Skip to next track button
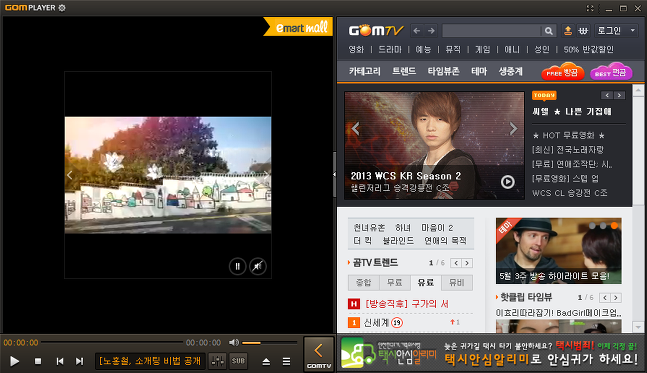 coord(79,361)
